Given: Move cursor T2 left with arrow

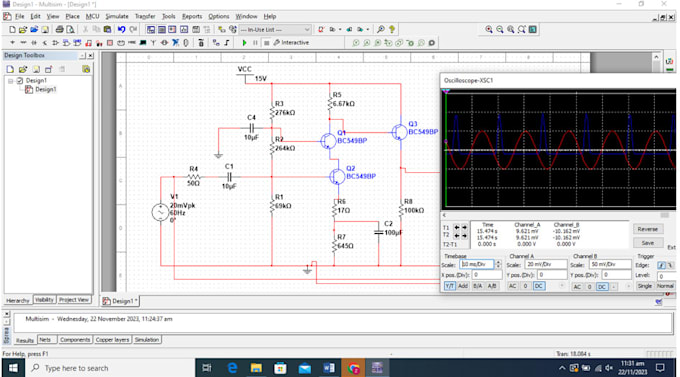Looking at the screenshot, I should 457,236.
